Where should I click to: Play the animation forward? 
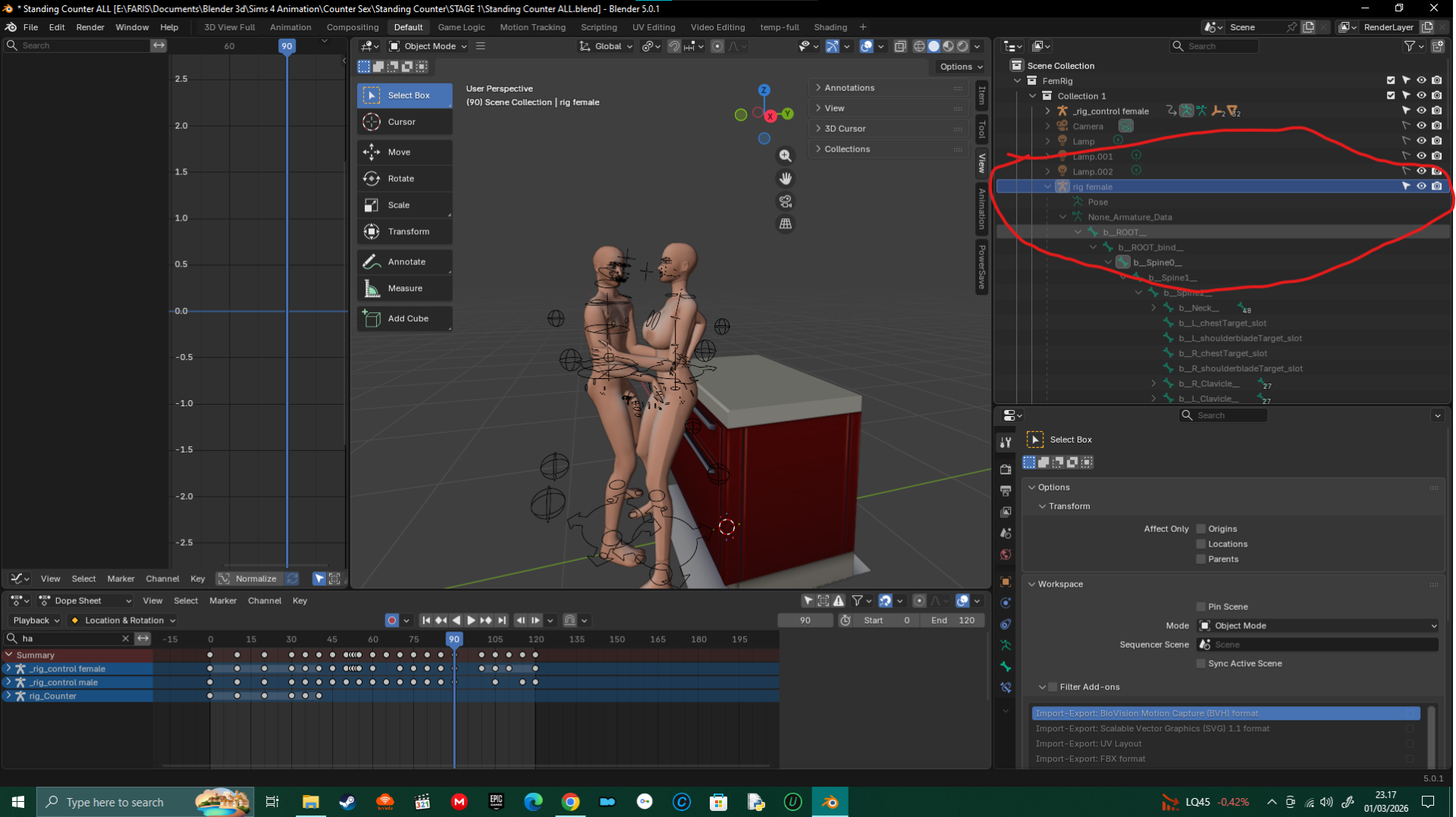point(471,621)
